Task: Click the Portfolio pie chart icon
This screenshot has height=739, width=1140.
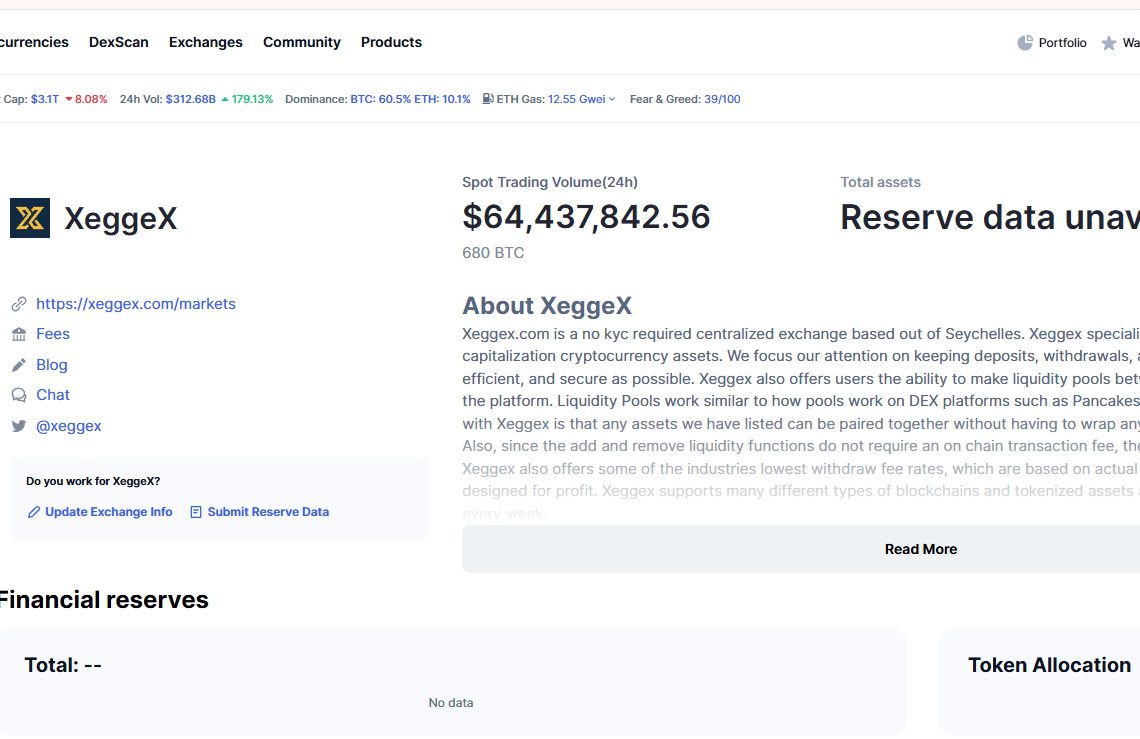Action: [x=1025, y=43]
